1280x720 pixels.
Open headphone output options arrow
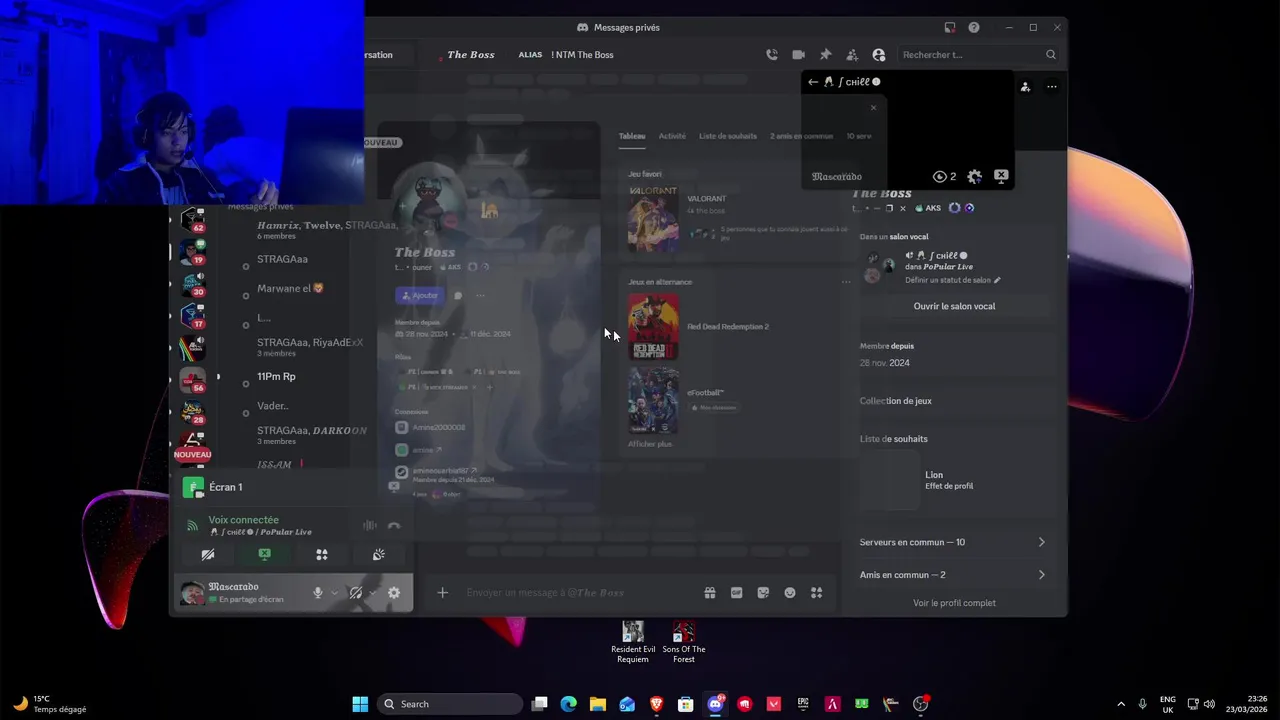[372, 593]
